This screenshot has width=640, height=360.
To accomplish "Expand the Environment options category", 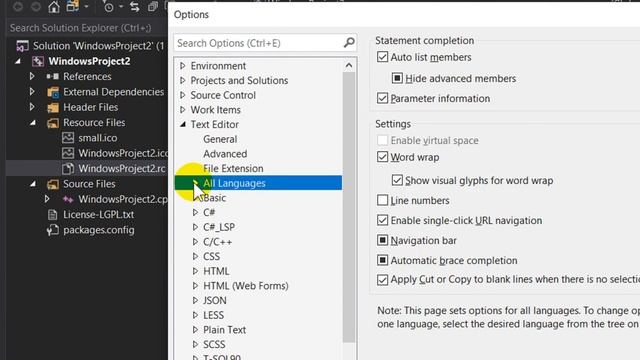I will click(182, 66).
